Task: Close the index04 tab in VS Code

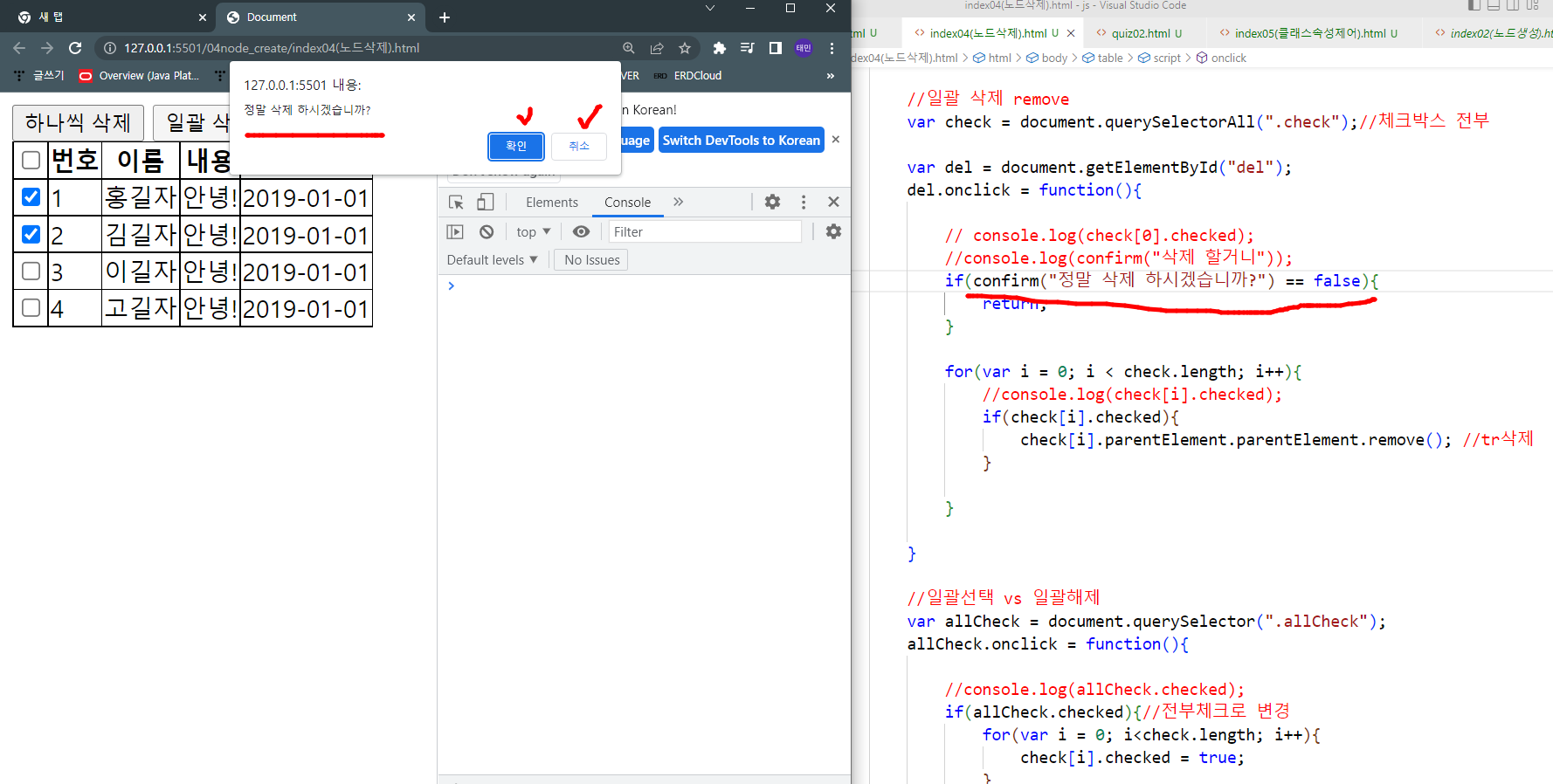Action: click(x=1071, y=33)
